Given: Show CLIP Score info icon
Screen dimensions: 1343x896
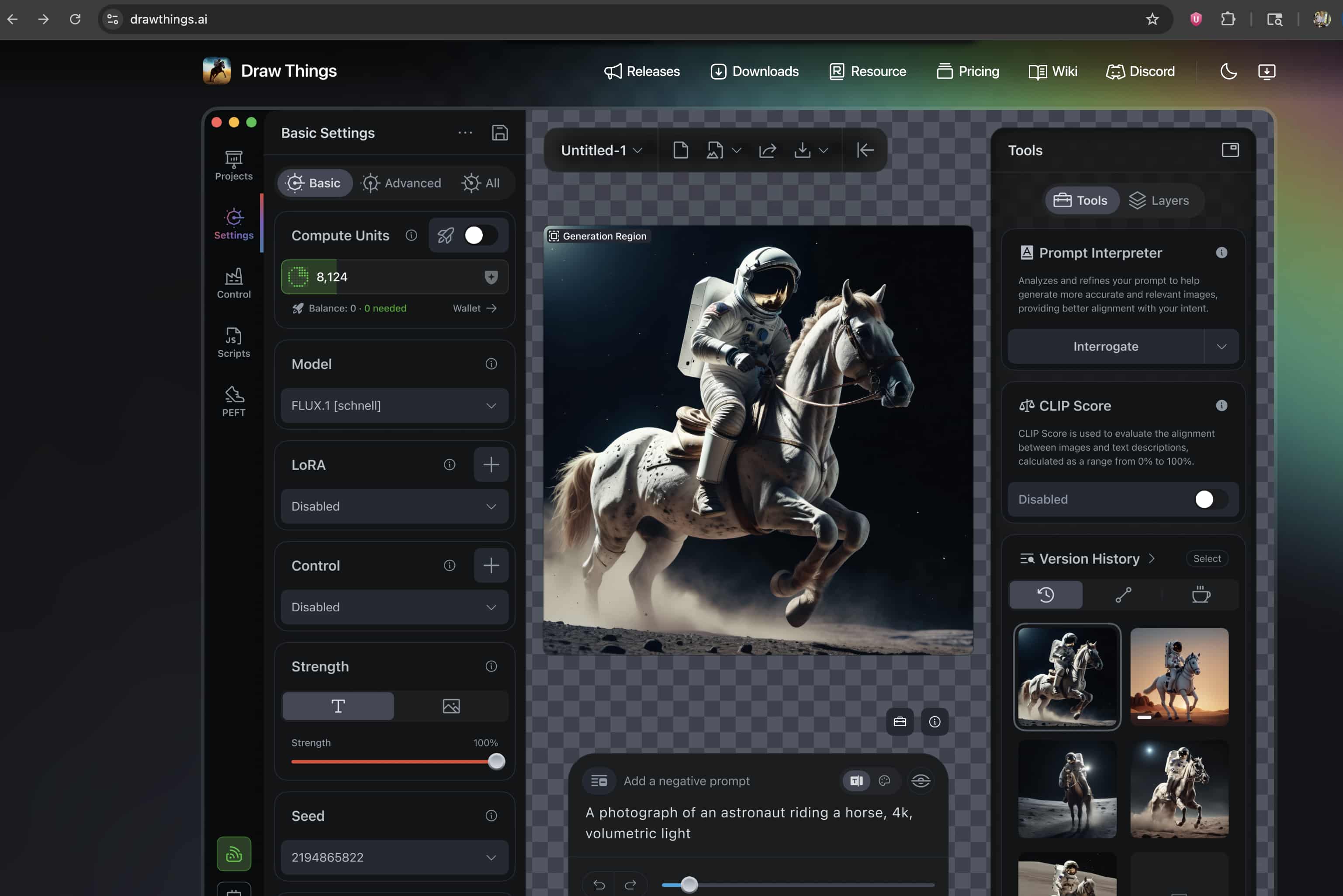Looking at the screenshot, I should point(1221,406).
